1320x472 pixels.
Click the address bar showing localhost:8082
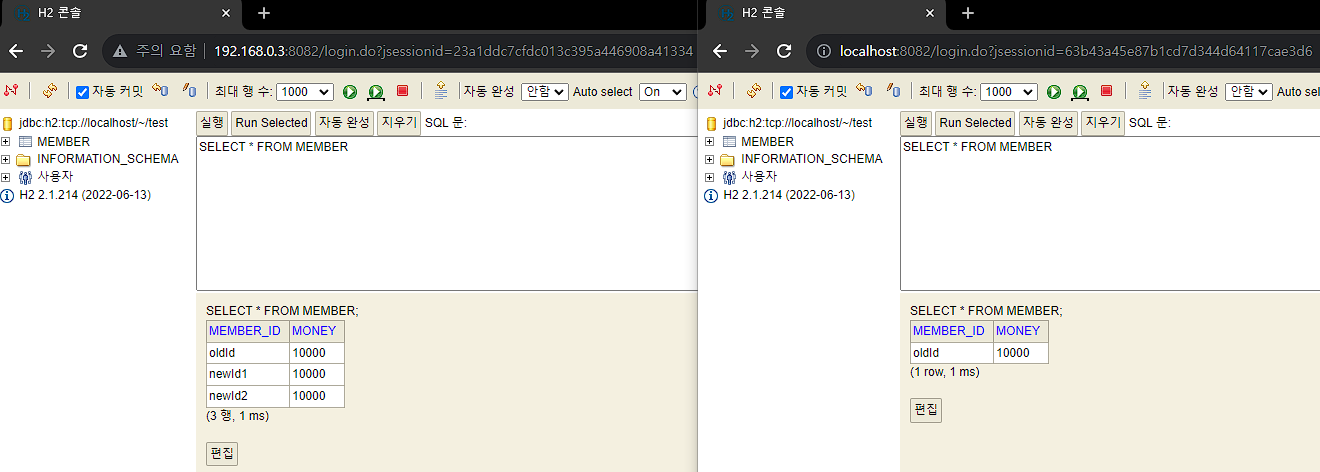tap(1064, 51)
